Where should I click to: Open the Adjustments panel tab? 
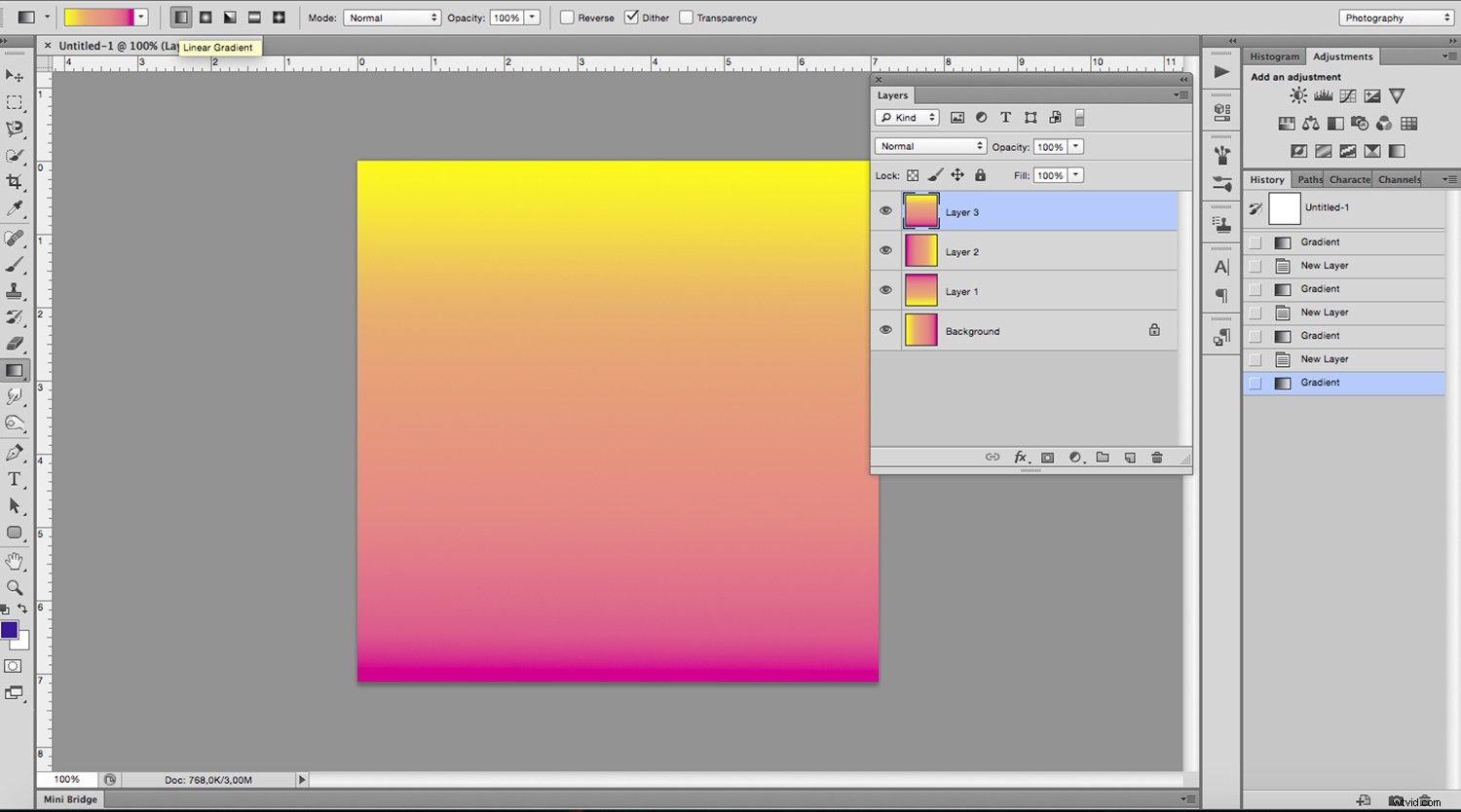click(1342, 55)
